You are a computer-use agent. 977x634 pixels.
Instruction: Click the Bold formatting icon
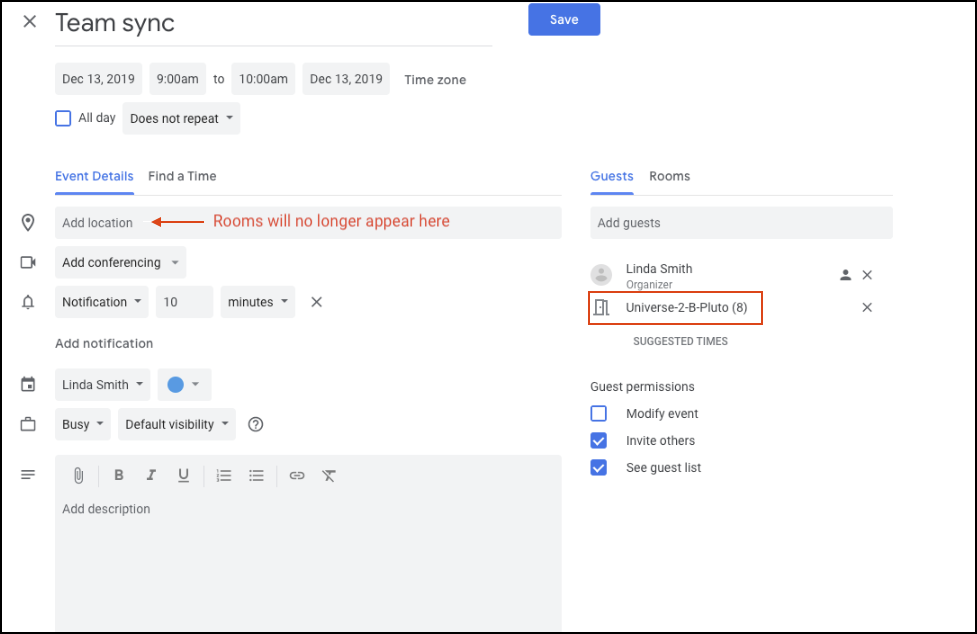click(x=118, y=475)
